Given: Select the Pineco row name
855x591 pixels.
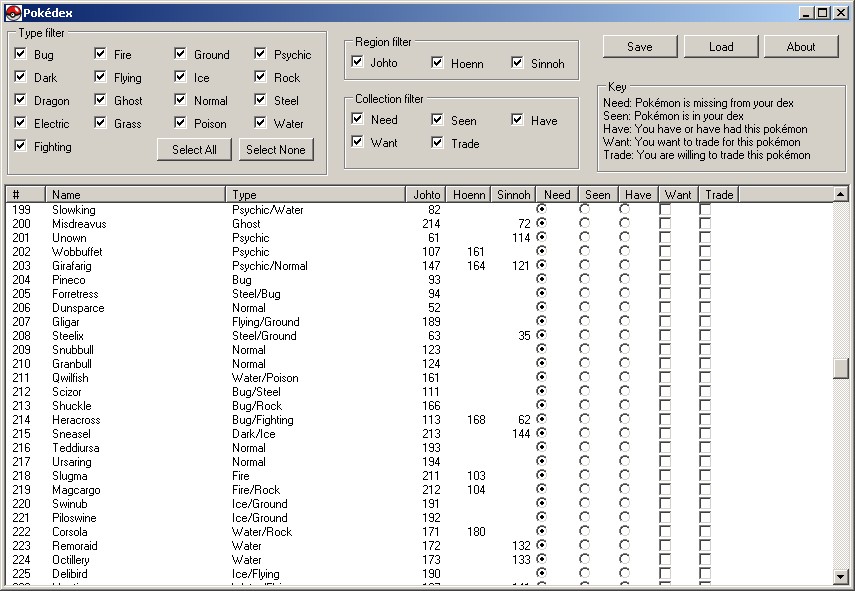Looking at the screenshot, I should point(69,280).
